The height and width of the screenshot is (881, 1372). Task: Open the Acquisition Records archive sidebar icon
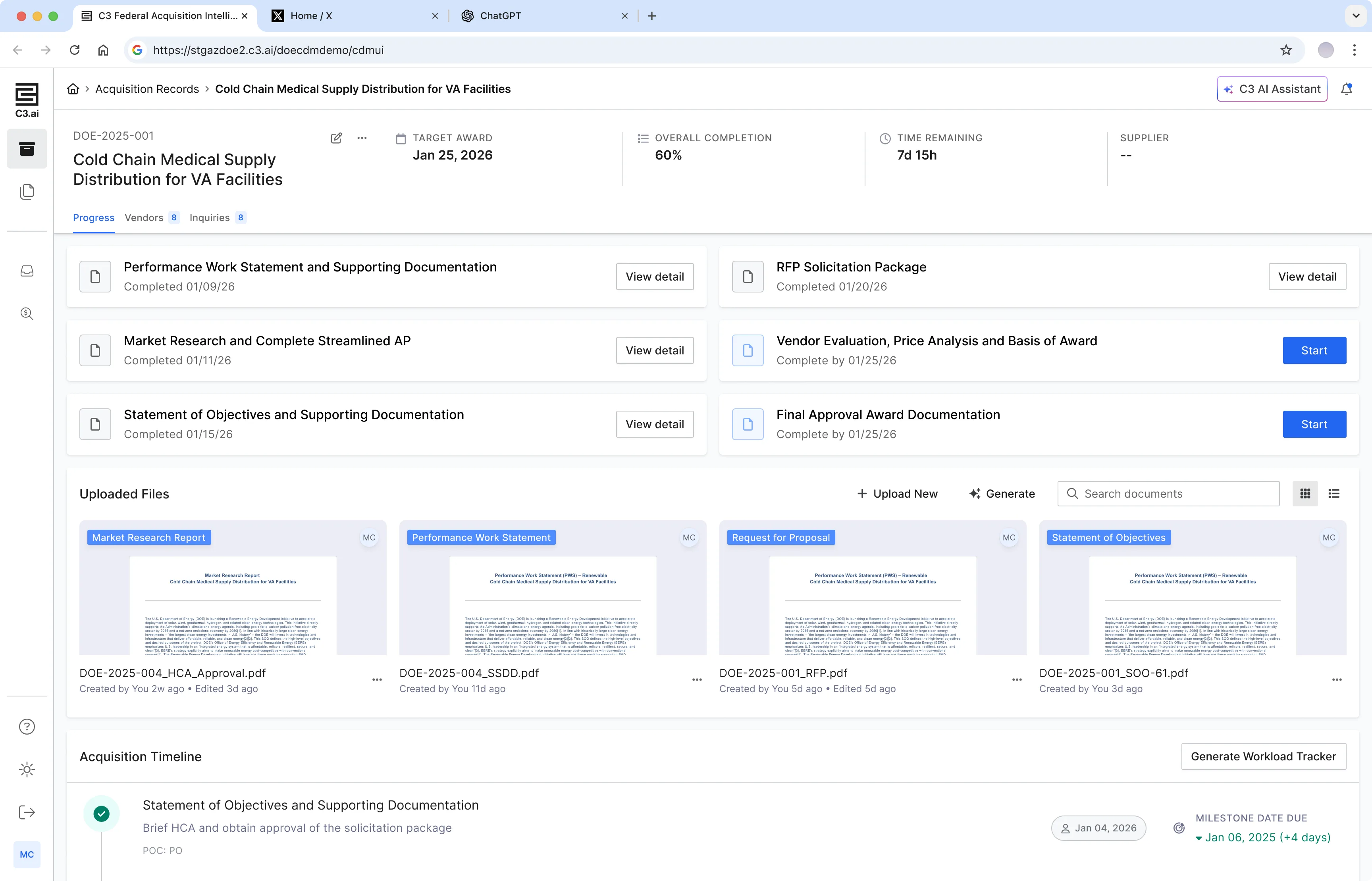click(x=27, y=149)
